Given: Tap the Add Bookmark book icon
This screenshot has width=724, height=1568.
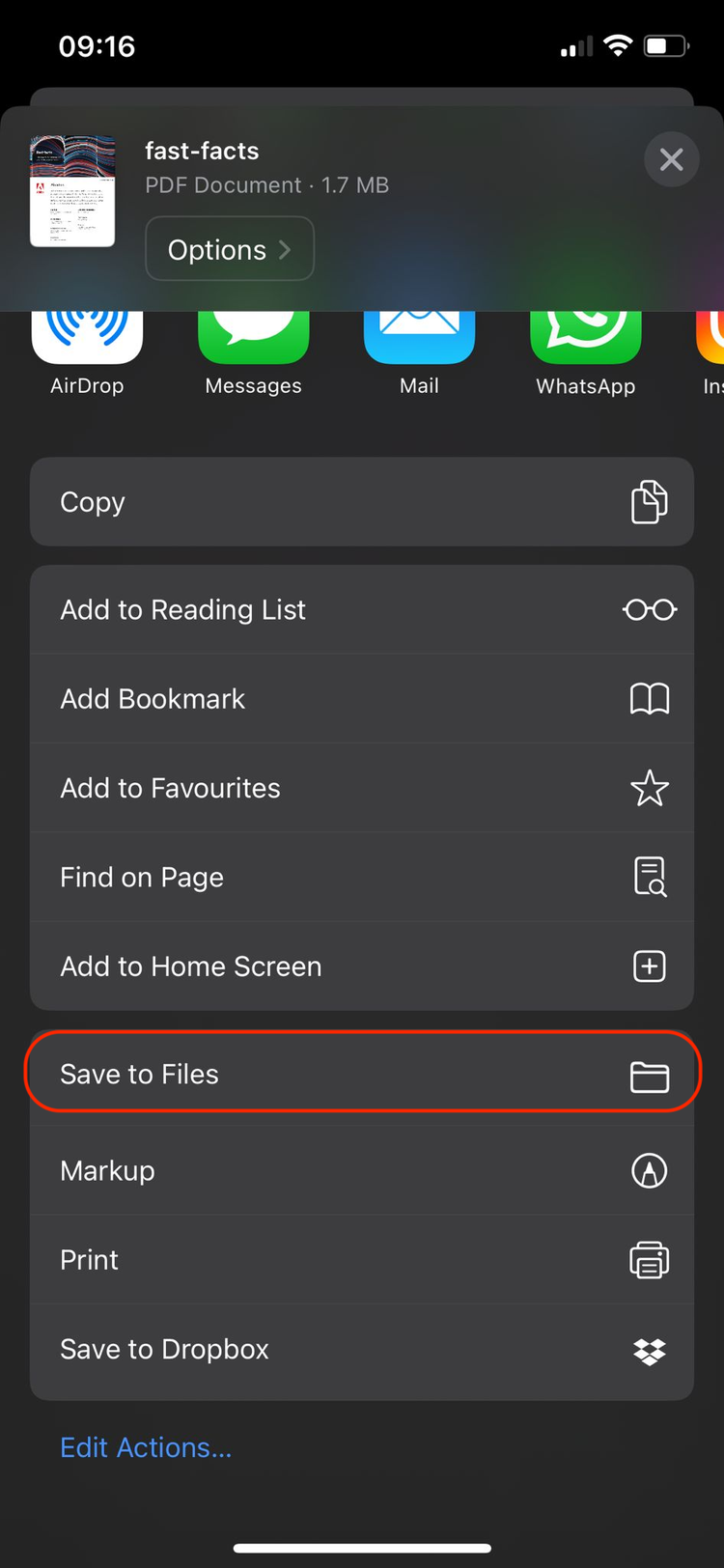Looking at the screenshot, I should (x=649, y=699).
